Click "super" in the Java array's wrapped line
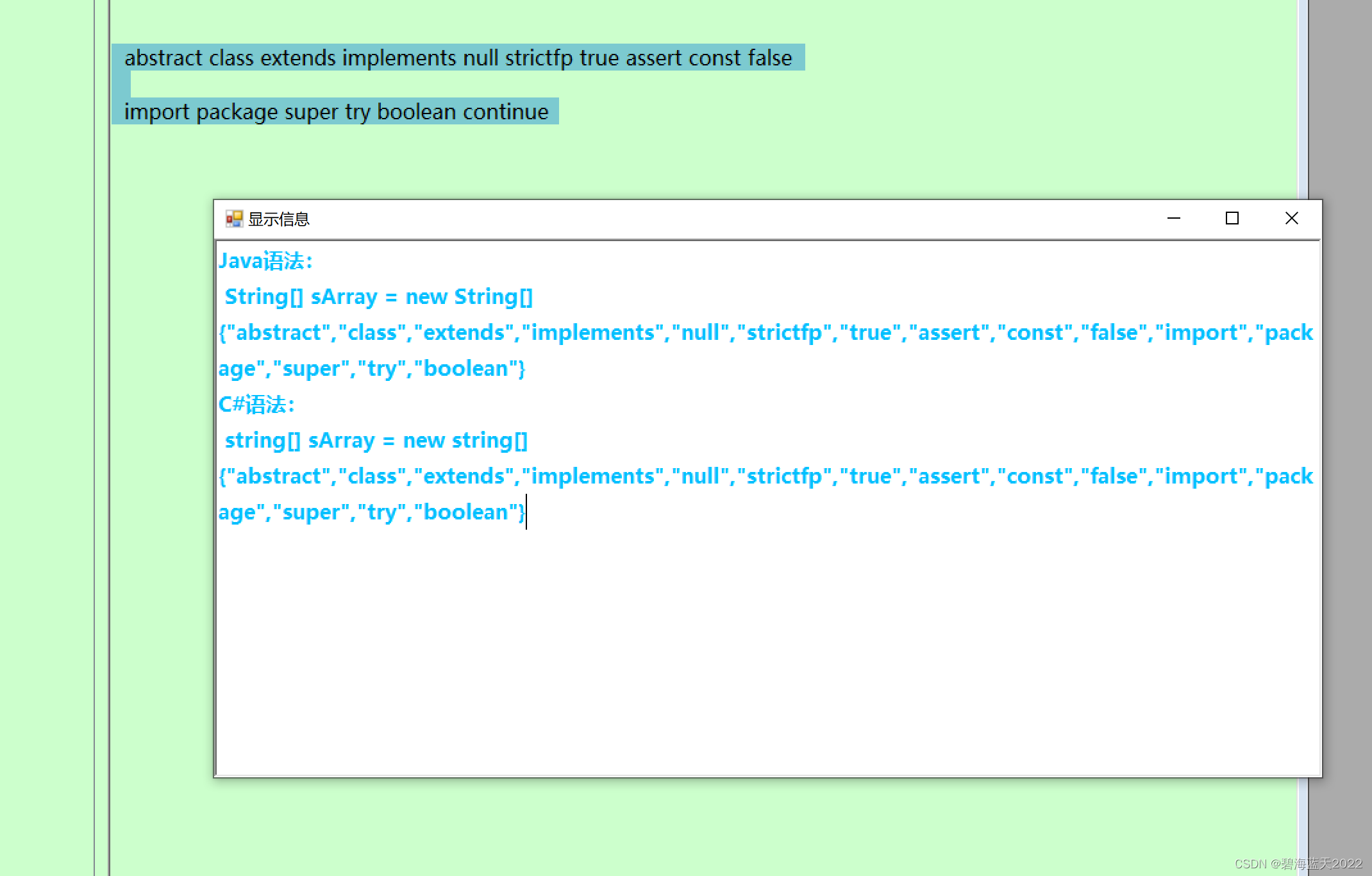1372x876 pixels. (x=311, y=369)
